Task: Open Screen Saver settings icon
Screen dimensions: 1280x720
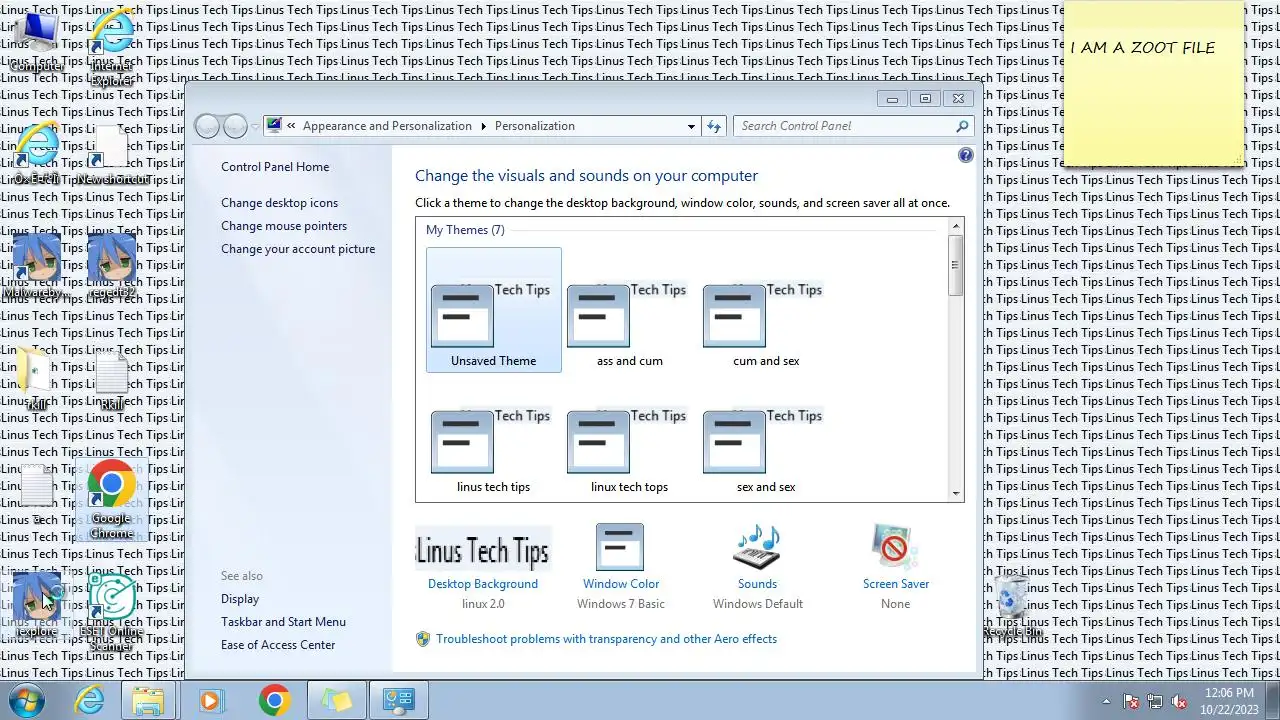Action: (895, 546)
